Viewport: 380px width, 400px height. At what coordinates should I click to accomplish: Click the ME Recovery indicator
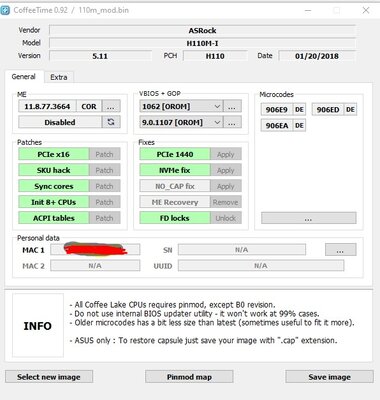point(175,202)
